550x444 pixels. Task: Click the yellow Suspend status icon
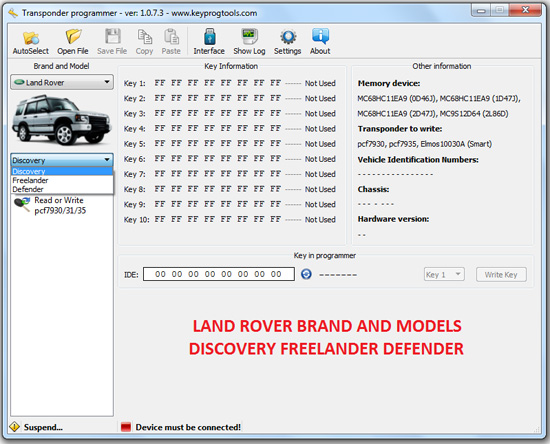click(14, 427)
